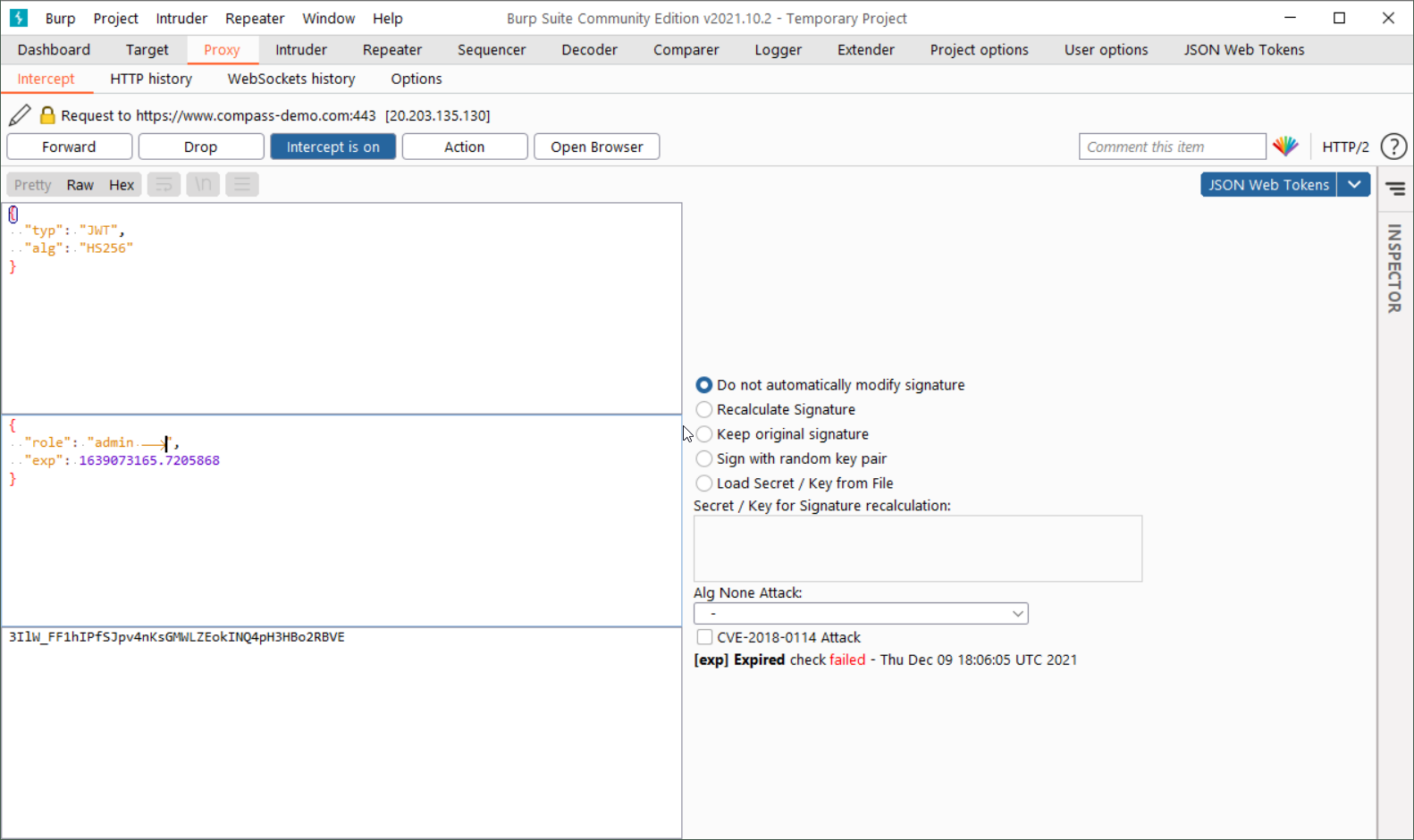Click the padlock HTTPS icon
The image size is (1414, 840).
(47, 115)
